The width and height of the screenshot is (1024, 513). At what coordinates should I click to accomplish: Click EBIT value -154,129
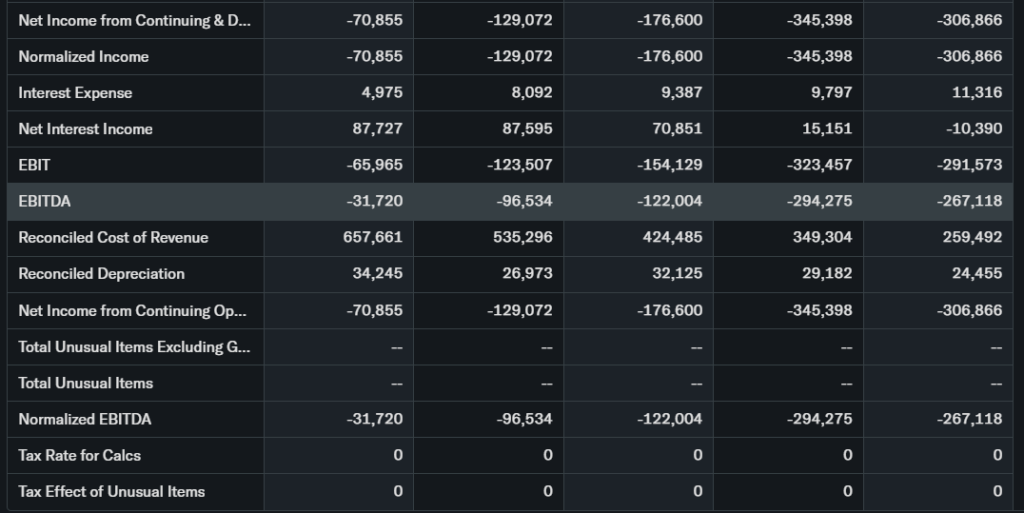pos(670,165)
